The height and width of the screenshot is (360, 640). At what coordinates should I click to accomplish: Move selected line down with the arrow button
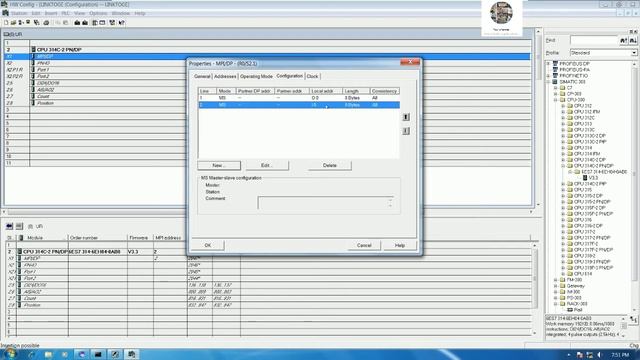pyautogui.click(x=406, y=131)
